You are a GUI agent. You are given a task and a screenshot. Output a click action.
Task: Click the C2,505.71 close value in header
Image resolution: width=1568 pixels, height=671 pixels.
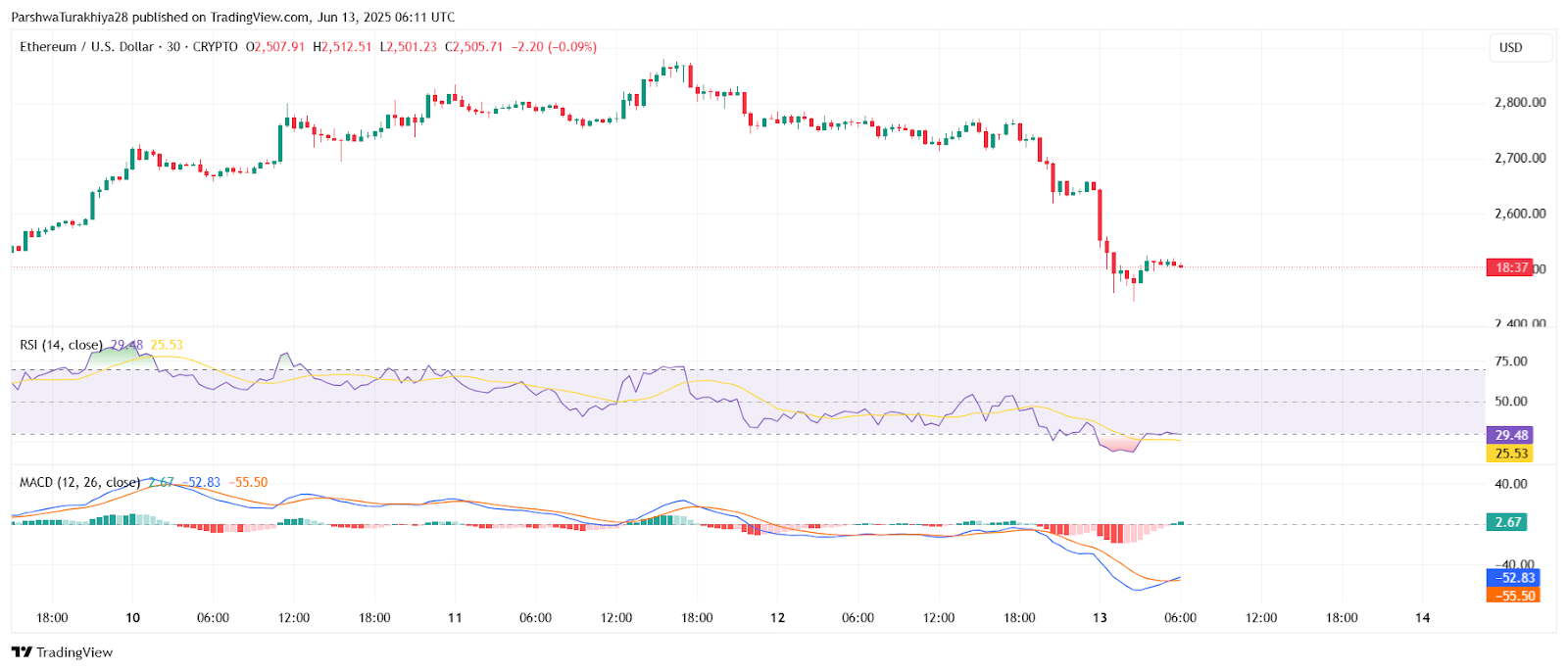point(473,47)
